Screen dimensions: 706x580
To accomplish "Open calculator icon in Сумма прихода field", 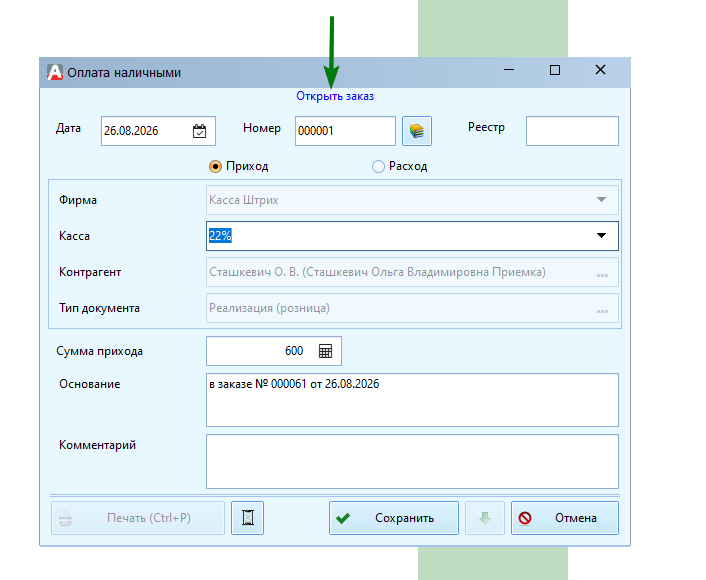I will (325, 351).
